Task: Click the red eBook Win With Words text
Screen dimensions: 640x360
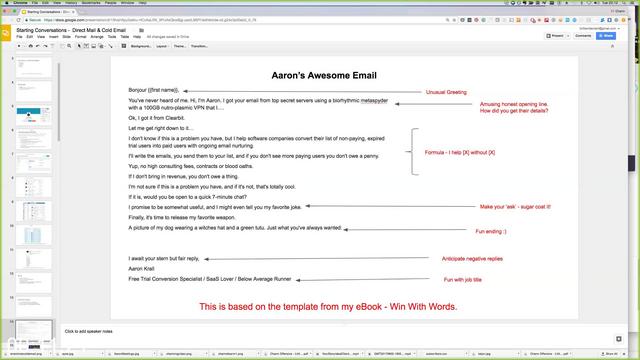Action: [x=328, y=307]
